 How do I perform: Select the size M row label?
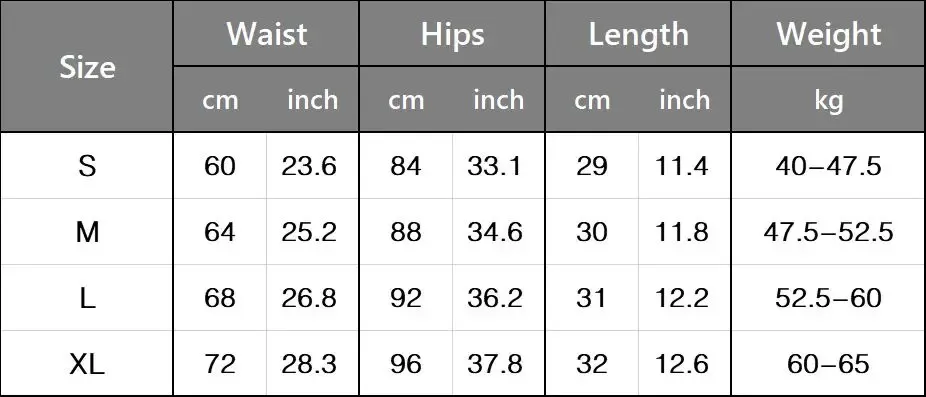tap(87, 232)
